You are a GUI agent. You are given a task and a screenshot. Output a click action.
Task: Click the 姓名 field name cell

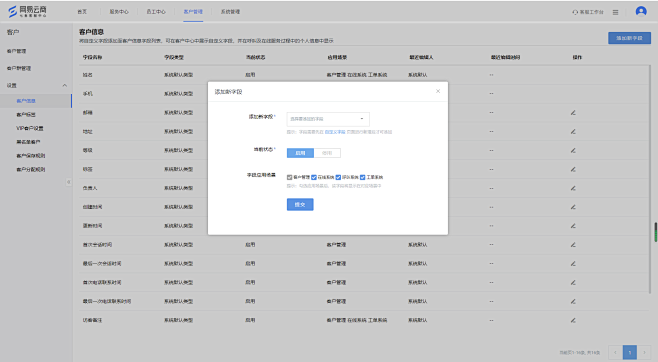[x=87, y=75]
